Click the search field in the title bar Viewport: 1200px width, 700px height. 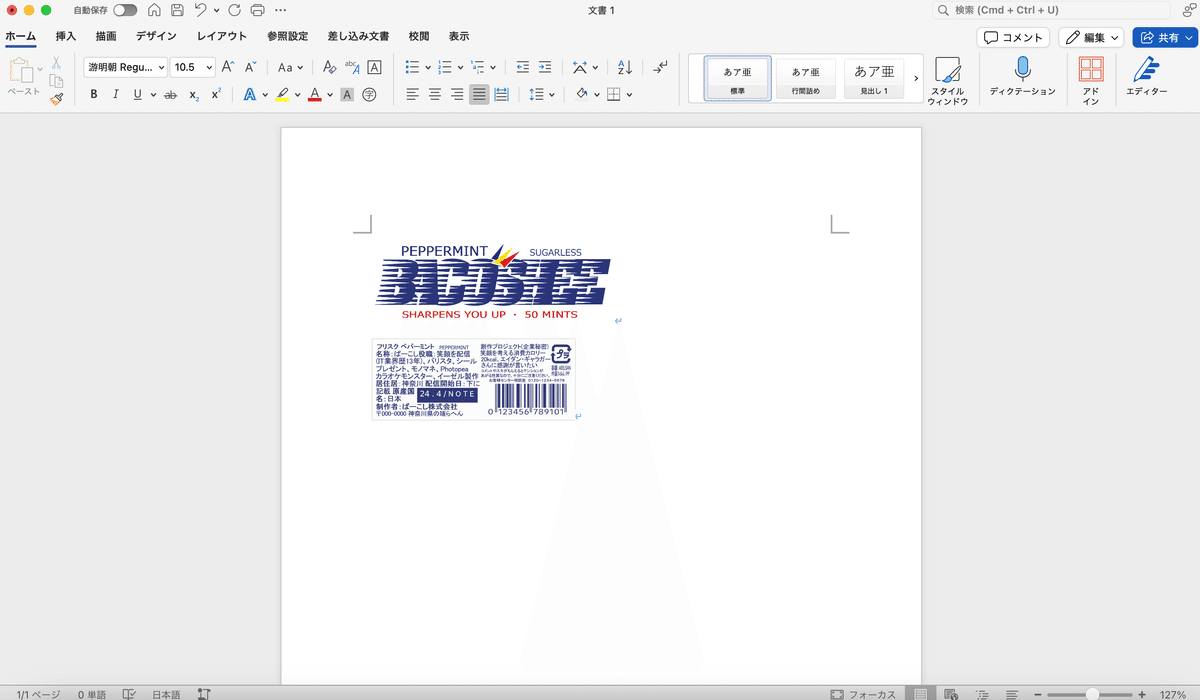pyautogui.click(x=1049, y=10)
